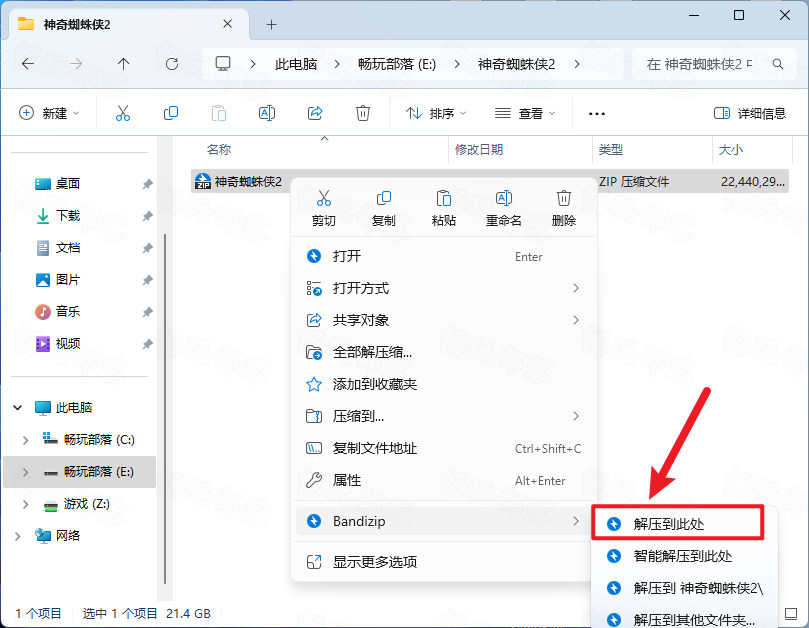The height and width of the screenshot is (628, 809).
Task: Open 下载 in the sidebar
Action: pyautogui.click(x=68, y=216)
